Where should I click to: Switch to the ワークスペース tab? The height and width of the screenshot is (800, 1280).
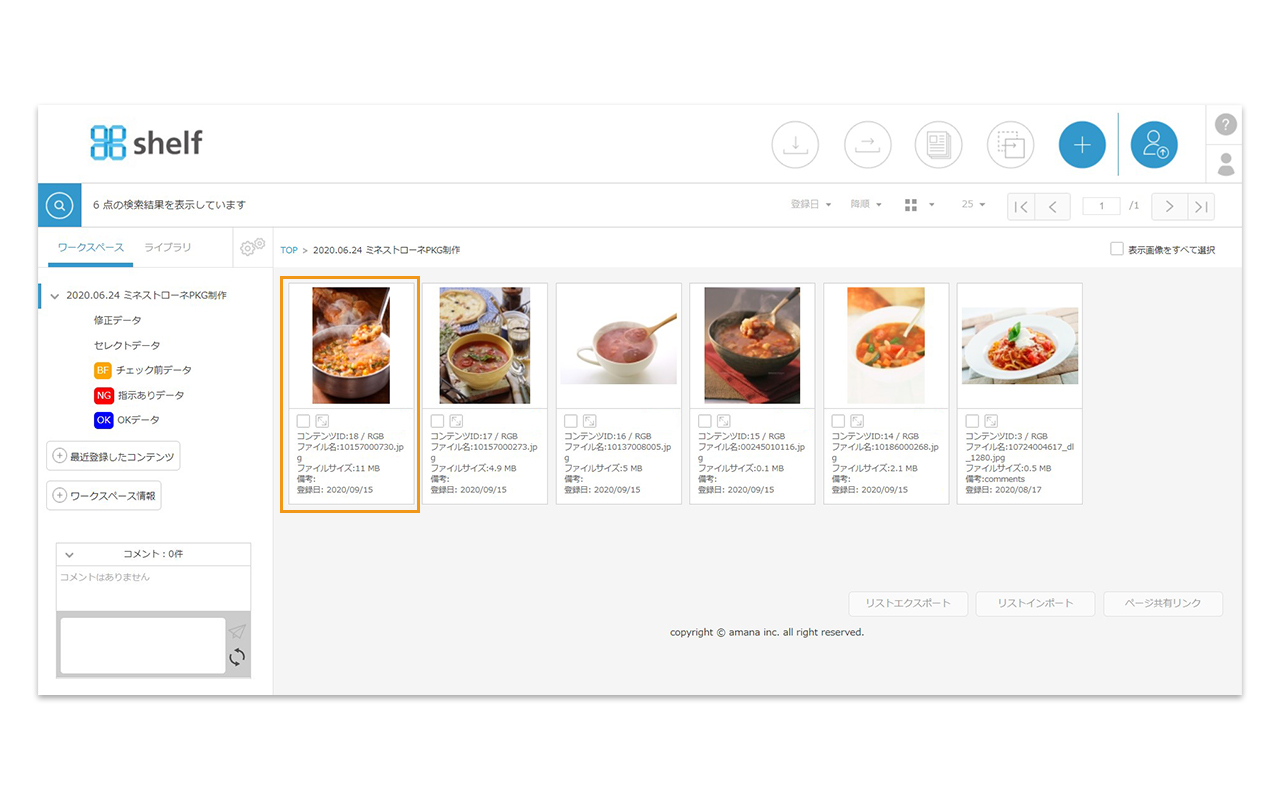point(90,247)
